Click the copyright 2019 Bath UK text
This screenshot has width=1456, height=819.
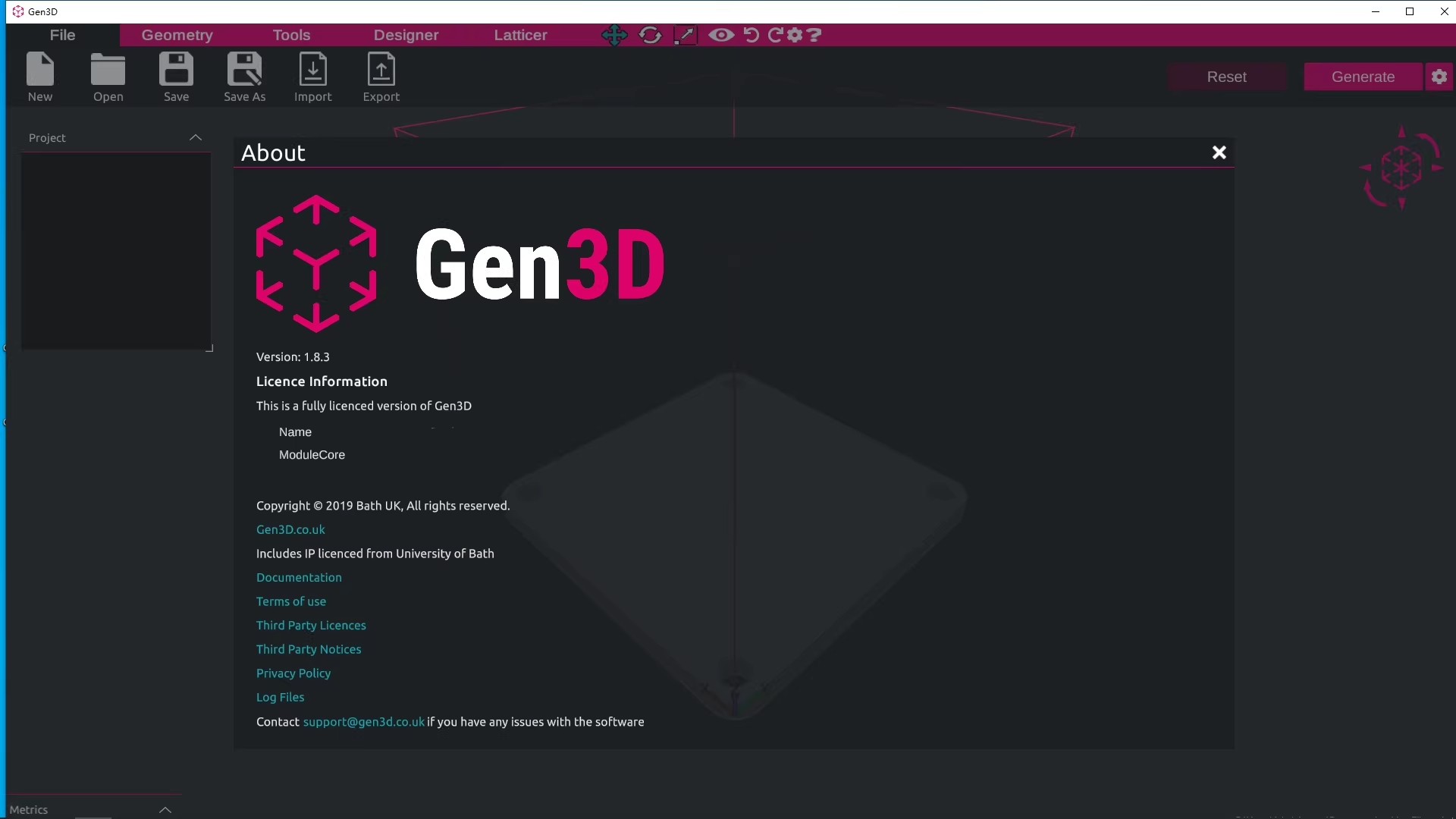point(383,506)
